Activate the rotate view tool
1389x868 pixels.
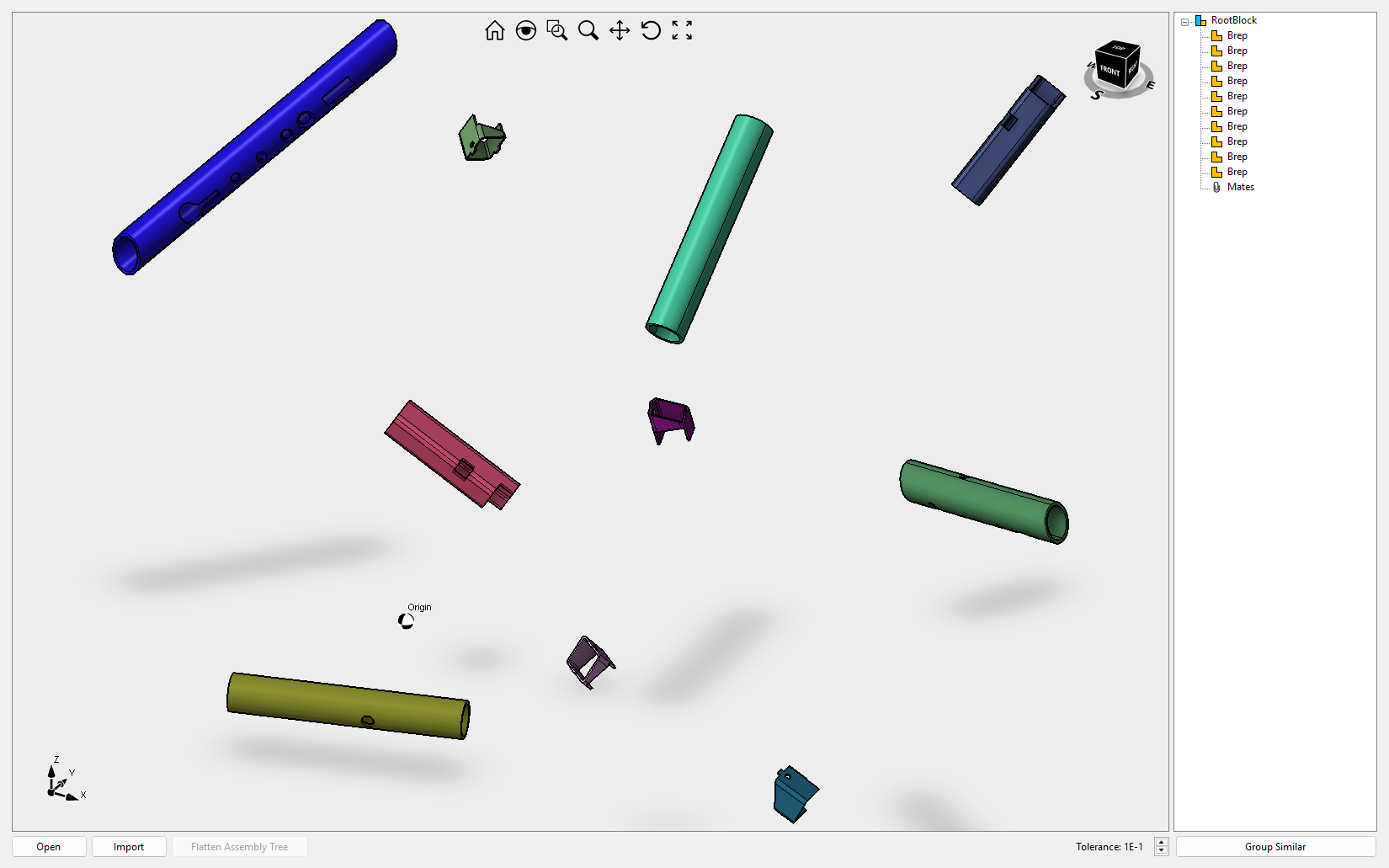(x=651, y=31)
